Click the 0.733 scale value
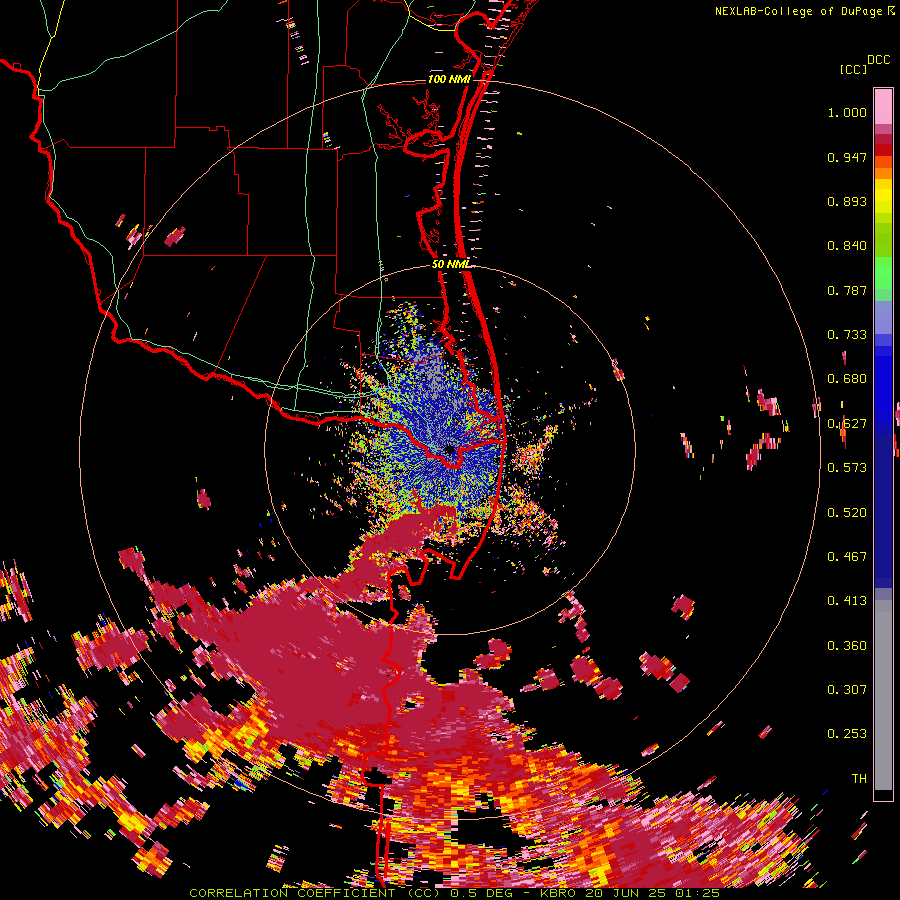Image resolution: width=900 pixels, height=900 pixels. tap(847, 335)
